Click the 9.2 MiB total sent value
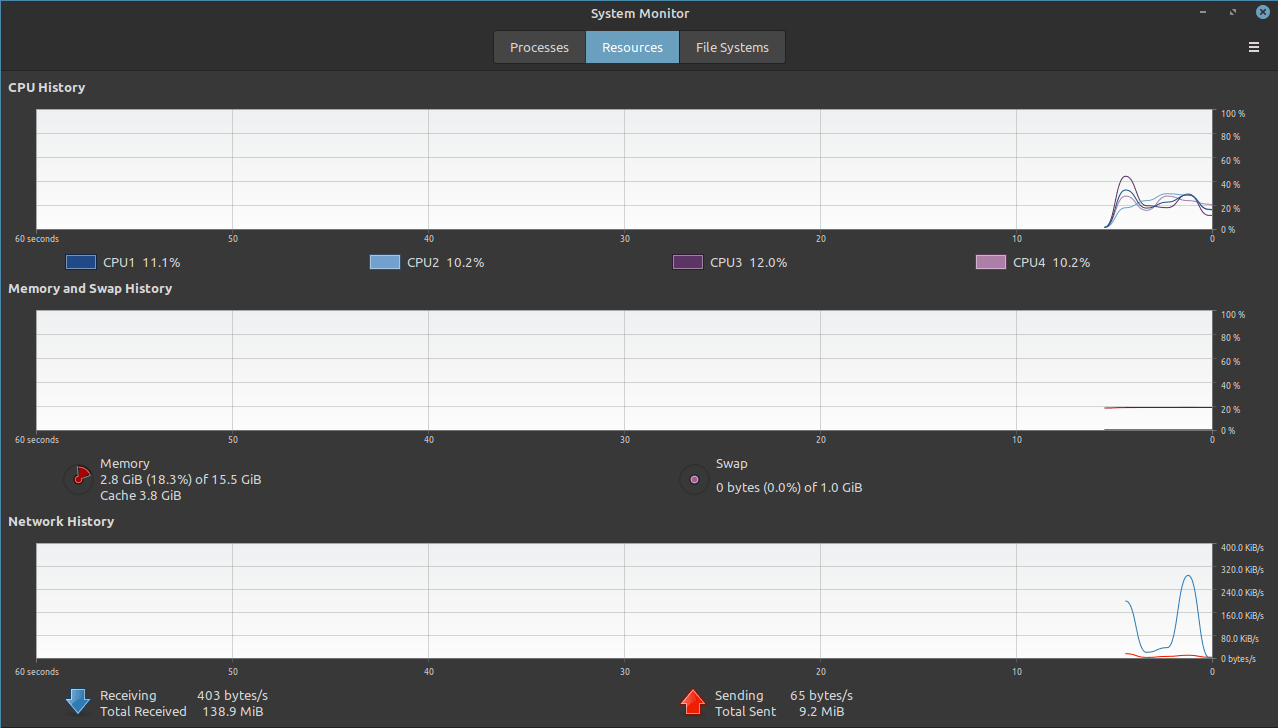 tap(821, 711)
